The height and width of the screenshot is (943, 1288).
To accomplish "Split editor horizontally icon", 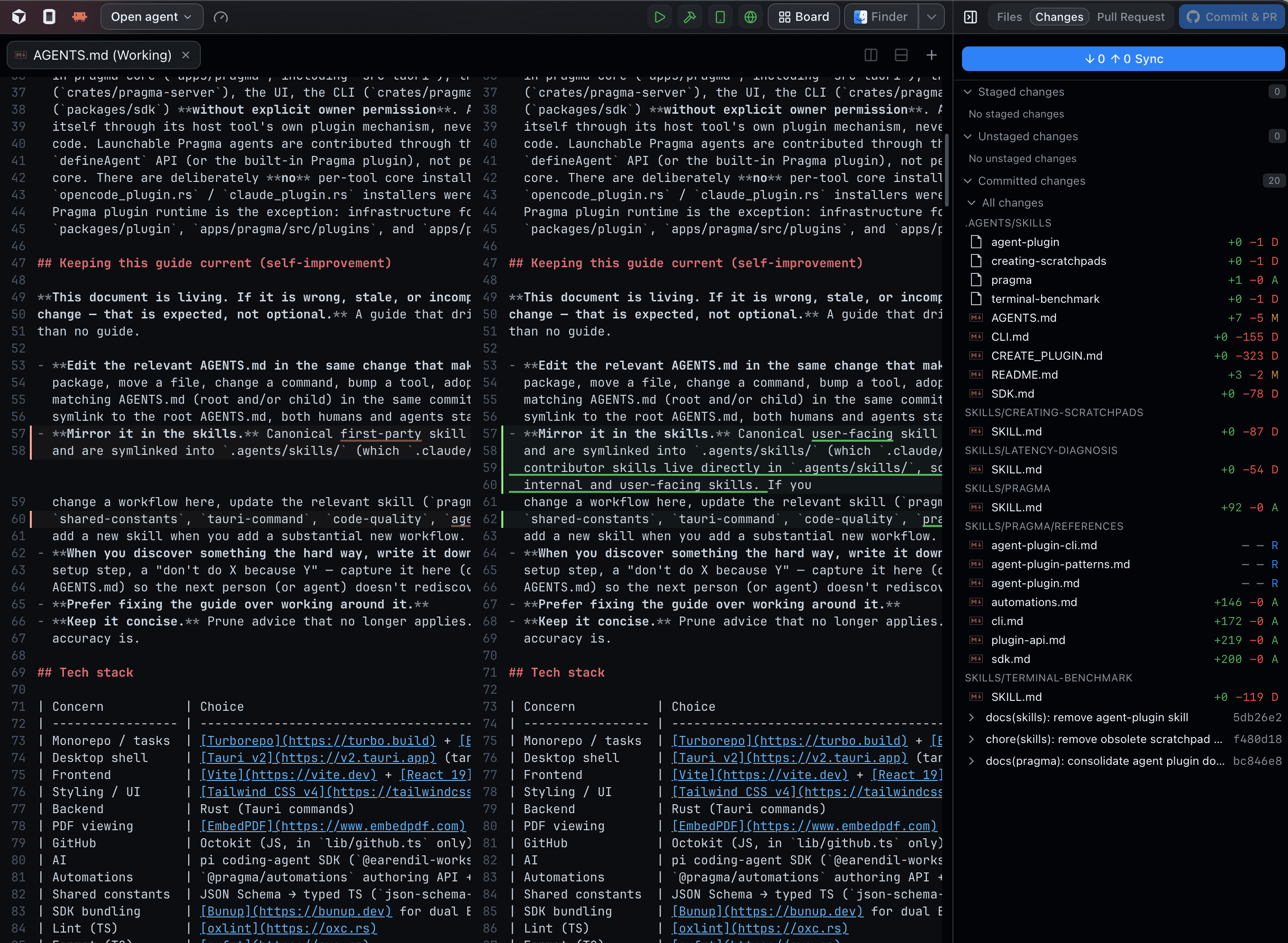I will pos(901,55).
